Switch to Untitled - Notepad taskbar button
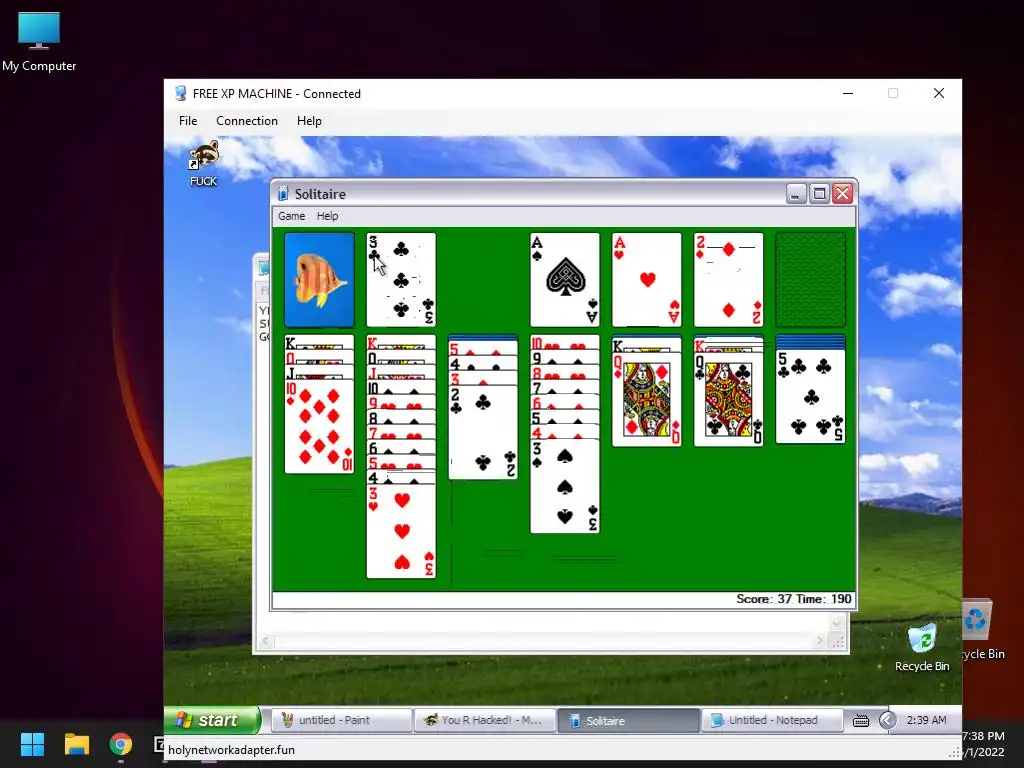 771,720
